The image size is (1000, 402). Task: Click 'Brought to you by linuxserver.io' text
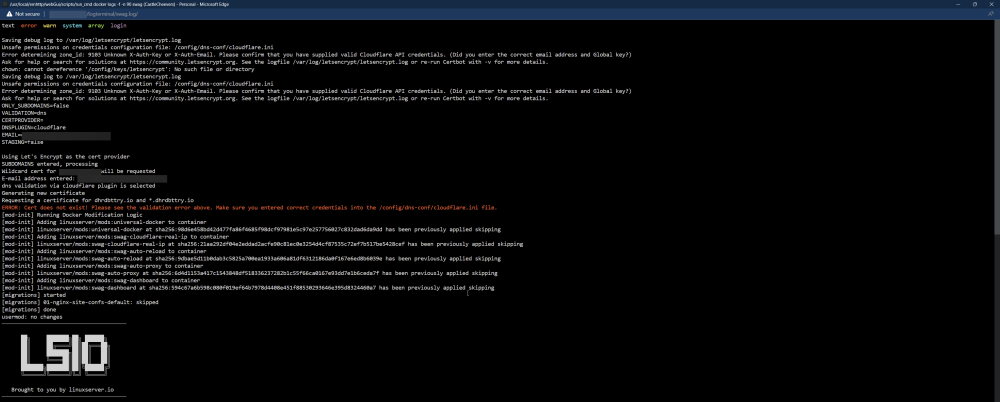click(62, 389)
